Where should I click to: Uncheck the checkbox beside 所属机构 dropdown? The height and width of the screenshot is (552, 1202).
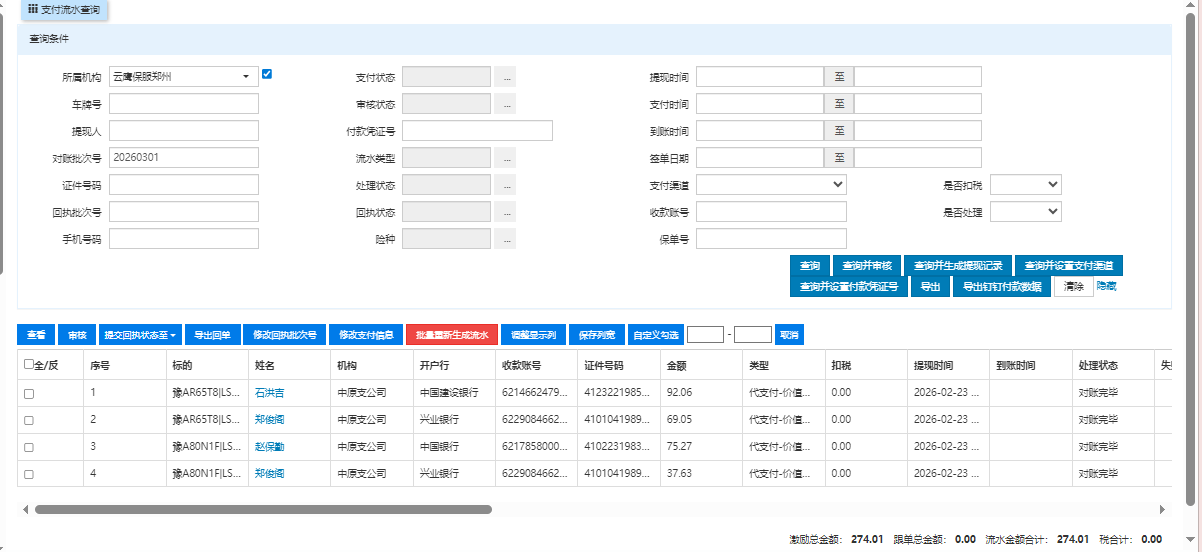coord(267,74)
